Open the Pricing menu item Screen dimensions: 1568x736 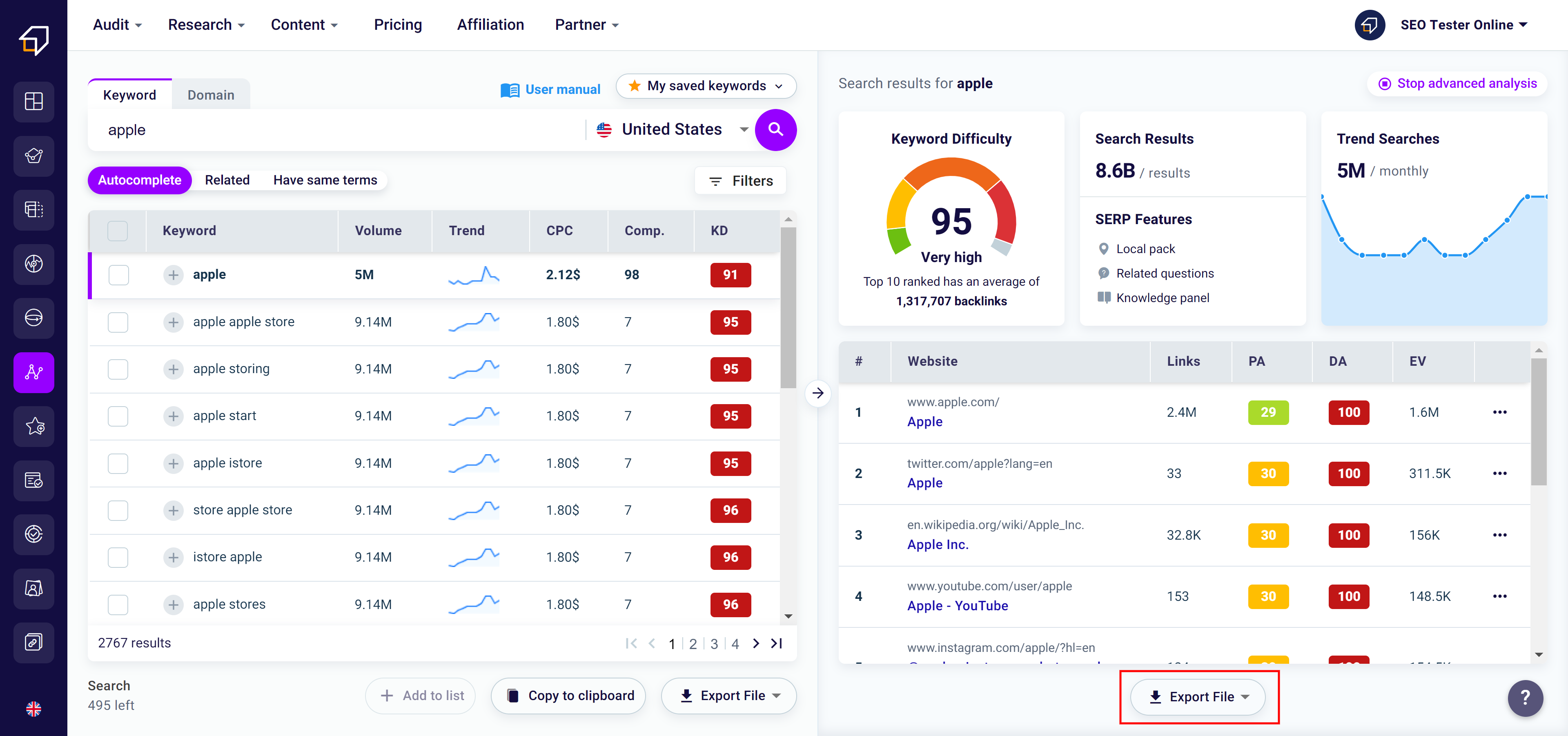point(397,25)
